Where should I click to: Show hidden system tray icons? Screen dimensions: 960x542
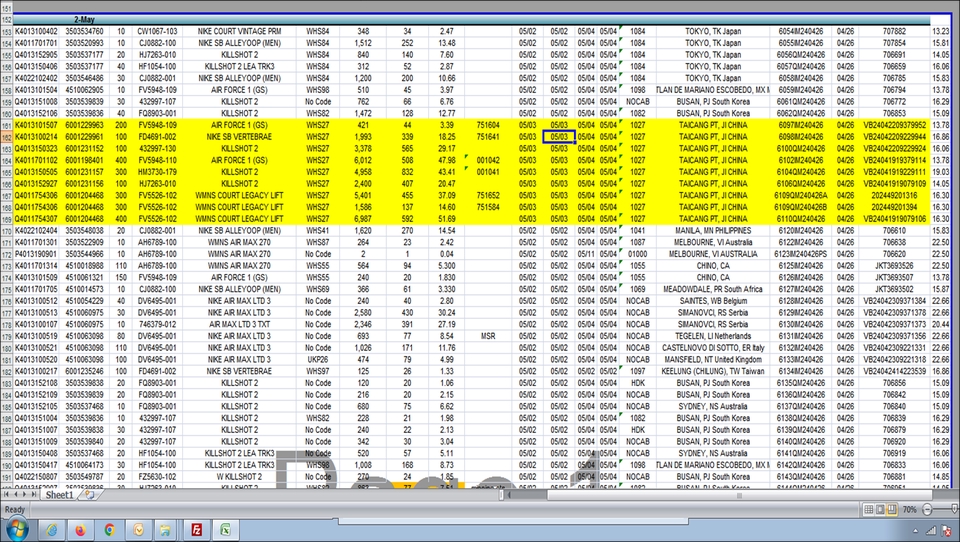tap(915, 531)
